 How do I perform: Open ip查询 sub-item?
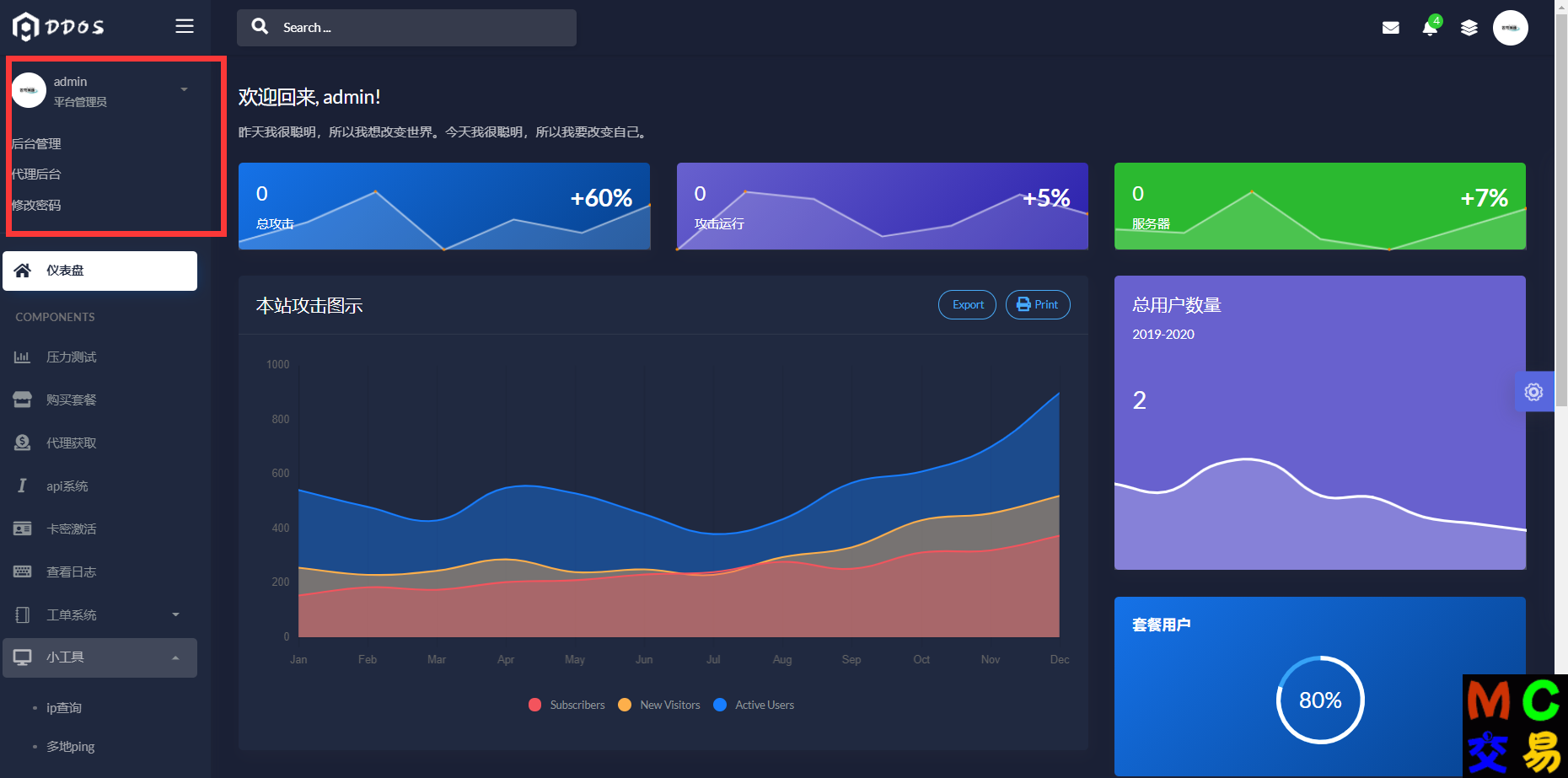pyautogui.click(x=64, y=708)
